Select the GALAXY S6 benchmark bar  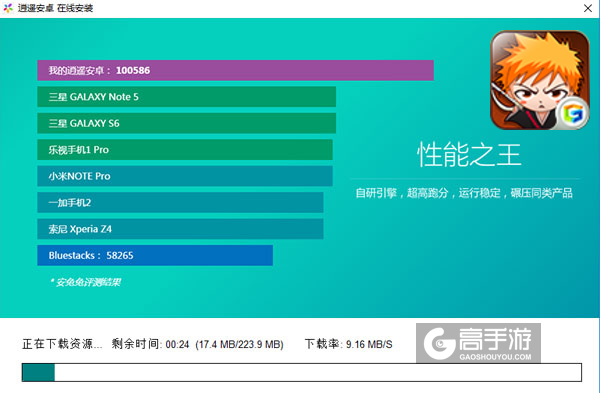click(186, 123)
